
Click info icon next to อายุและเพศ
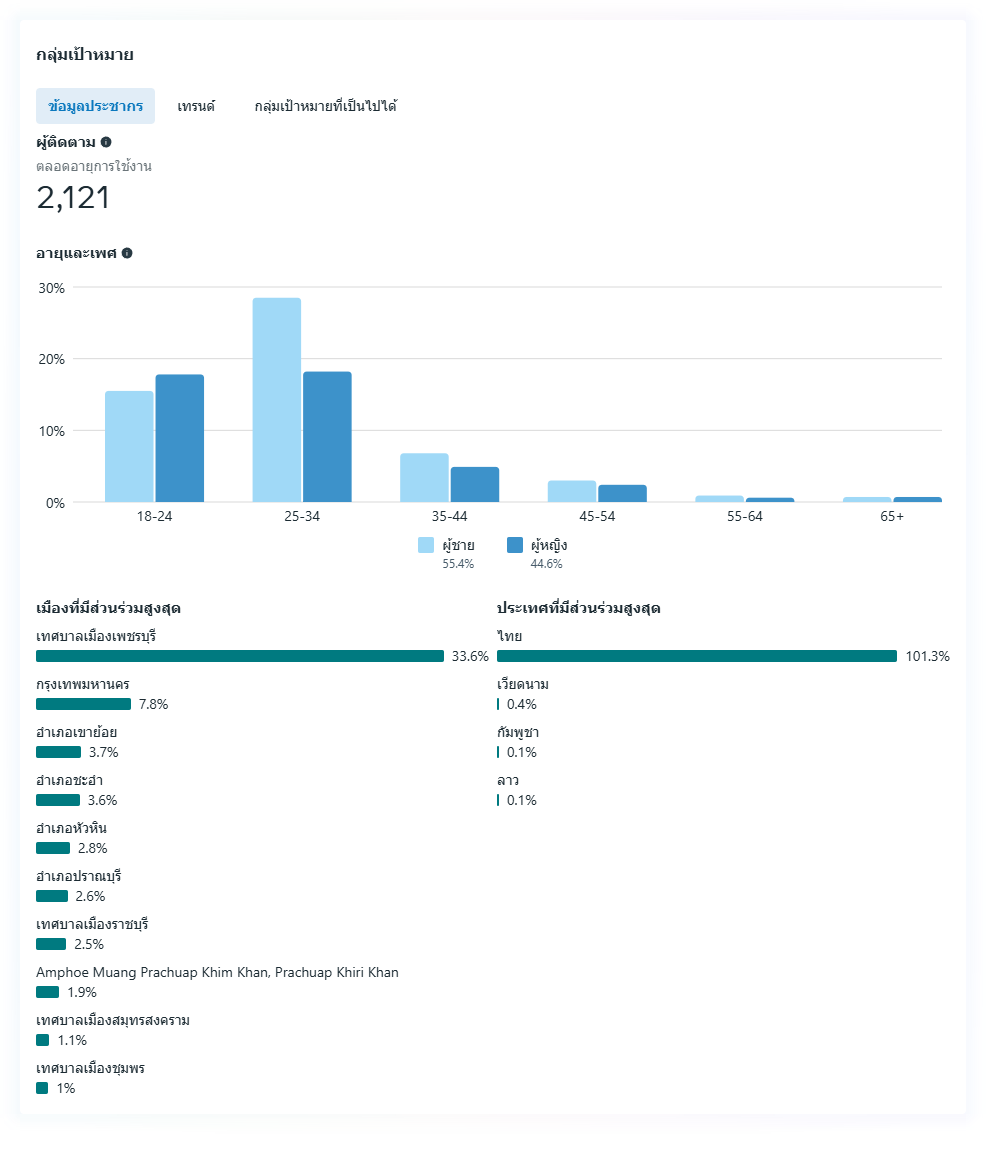(x=127, y=253)
